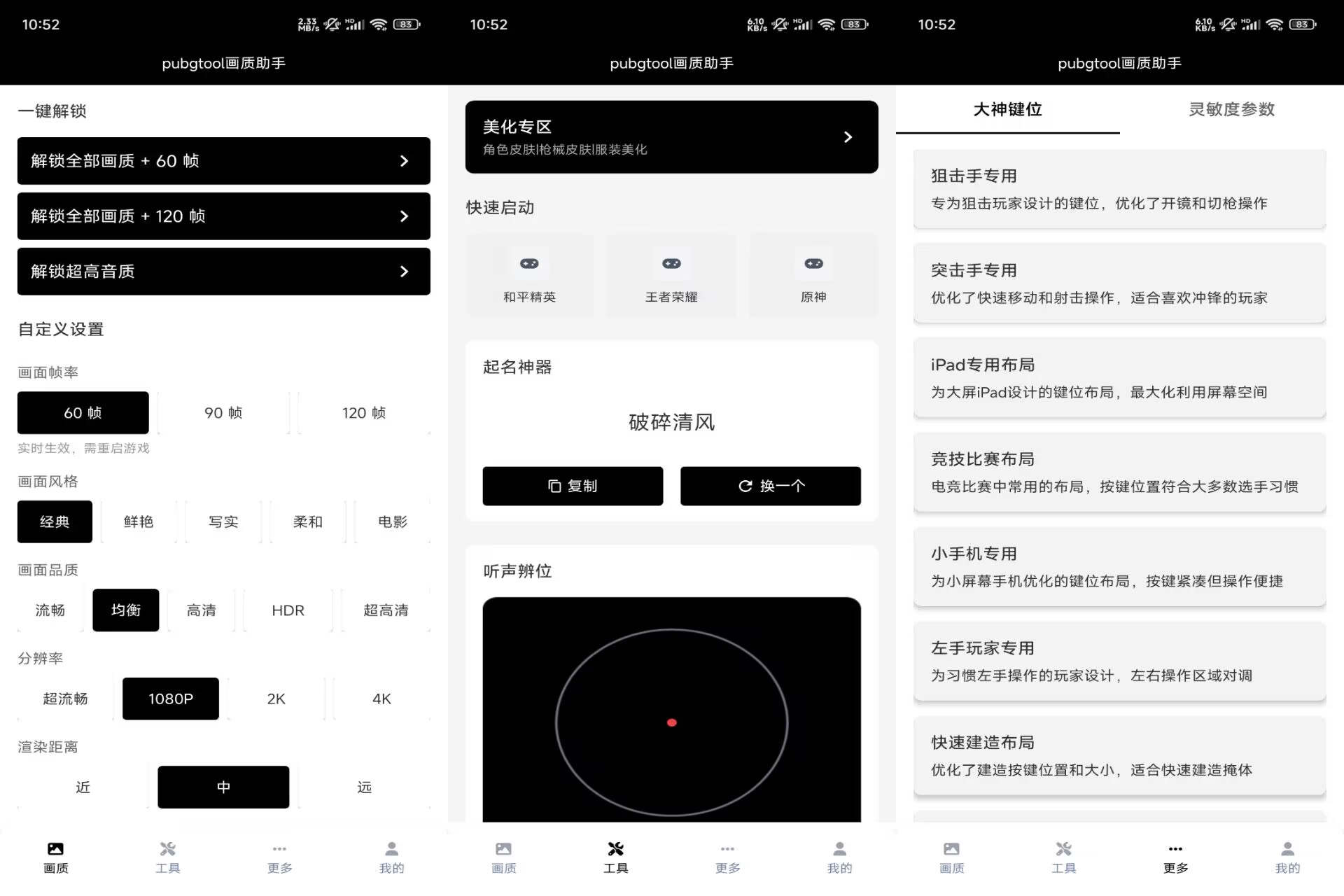This screenshot has width=1344, height=896.
Task: Open 王者荣耀 quick launch icon
Action: pyautogui.click(x=671, y=275)
